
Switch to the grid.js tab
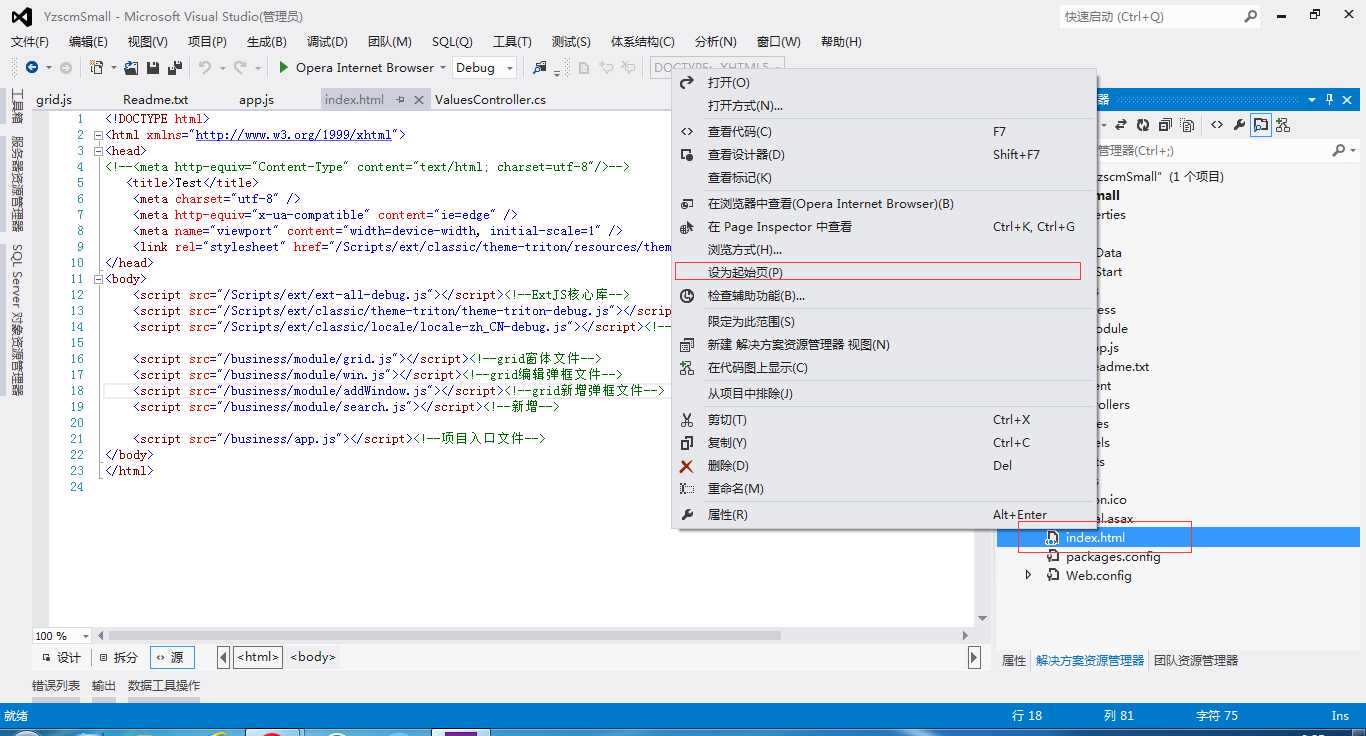(54, 99)
